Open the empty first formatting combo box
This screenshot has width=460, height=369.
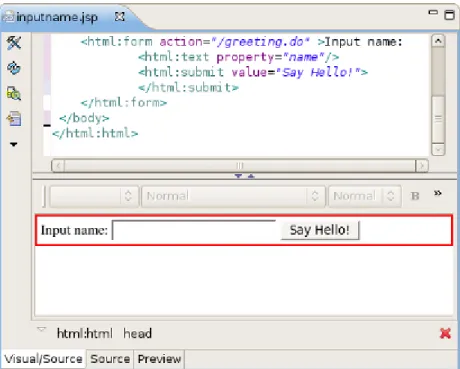click(94, 196)
